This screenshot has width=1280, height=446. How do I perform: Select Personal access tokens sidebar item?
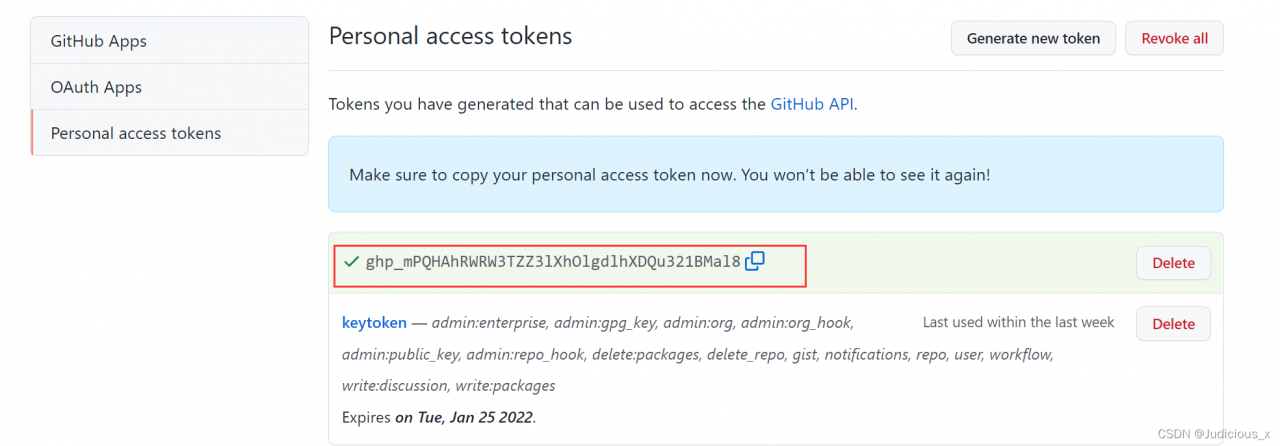(169, 133)
